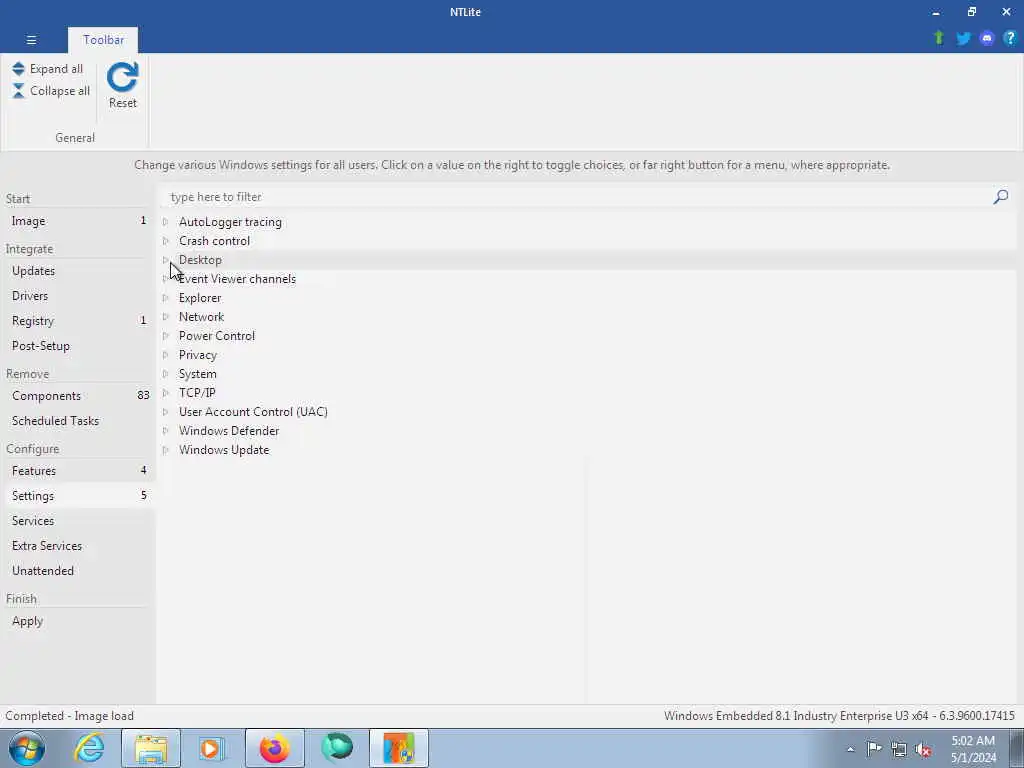This screenshot has height=768, width=1024.
Task: Open the Updates page in sidebar
Action: 78,270
